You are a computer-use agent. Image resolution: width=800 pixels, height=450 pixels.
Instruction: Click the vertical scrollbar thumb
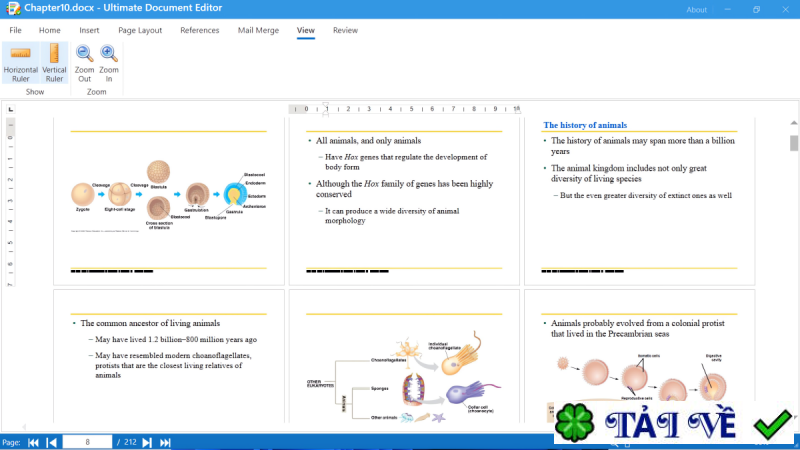[794, 143]
